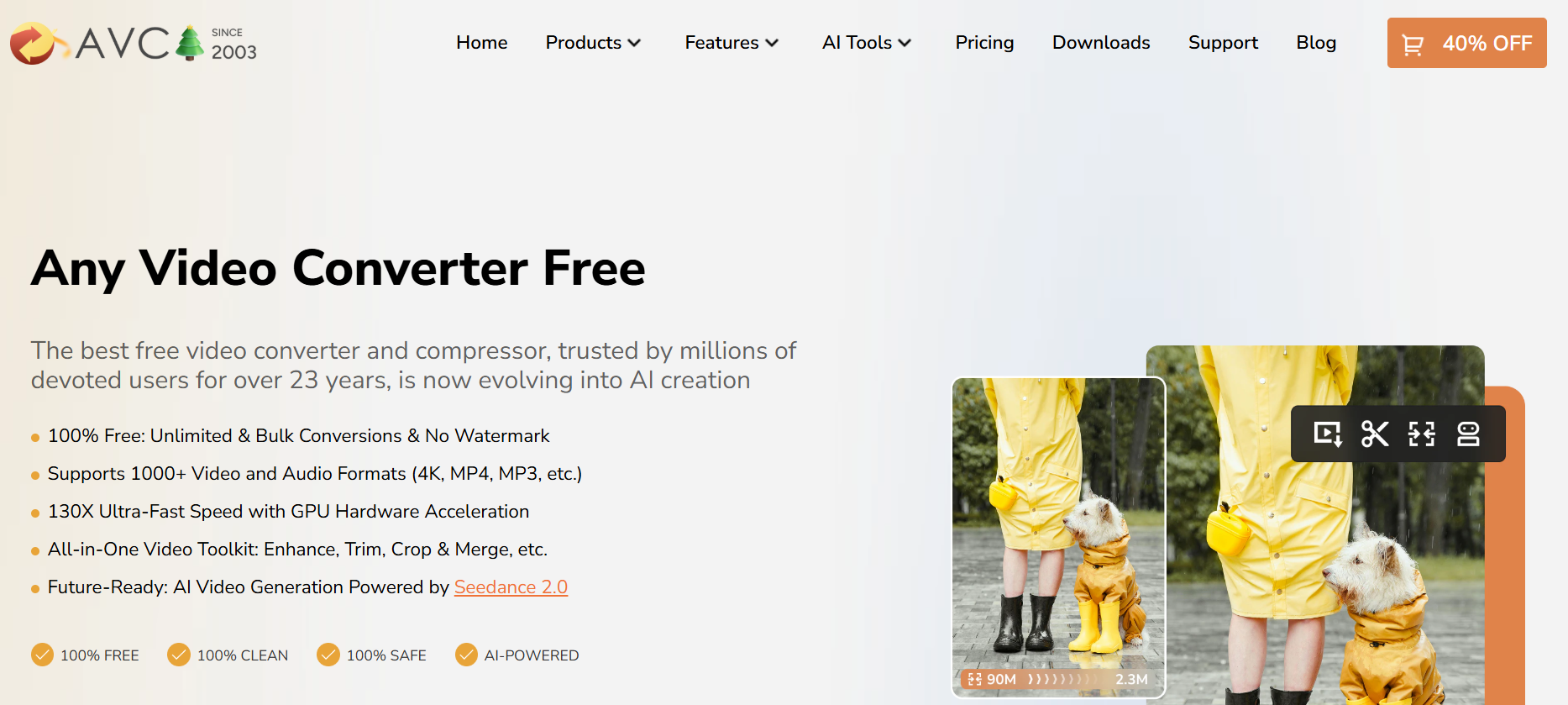Screen dimensions: 1568x705
Task: Click the 40% OFF button
Action: [1466, 43]
